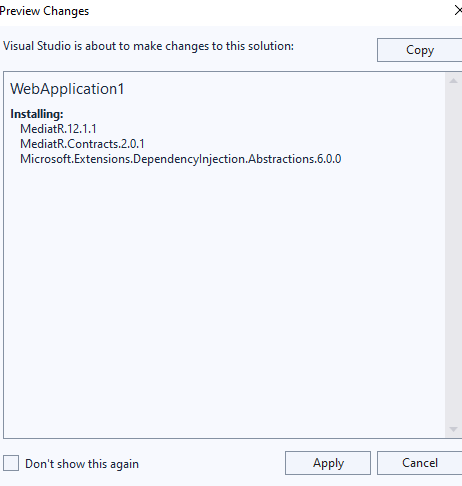Select the MediatR.Contracts.2.0.1 package entry
The image size is (462, 486).
click(82, 144)
